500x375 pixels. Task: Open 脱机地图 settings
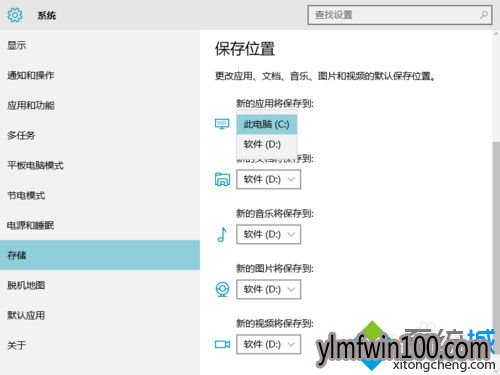(x=100, y=285)
